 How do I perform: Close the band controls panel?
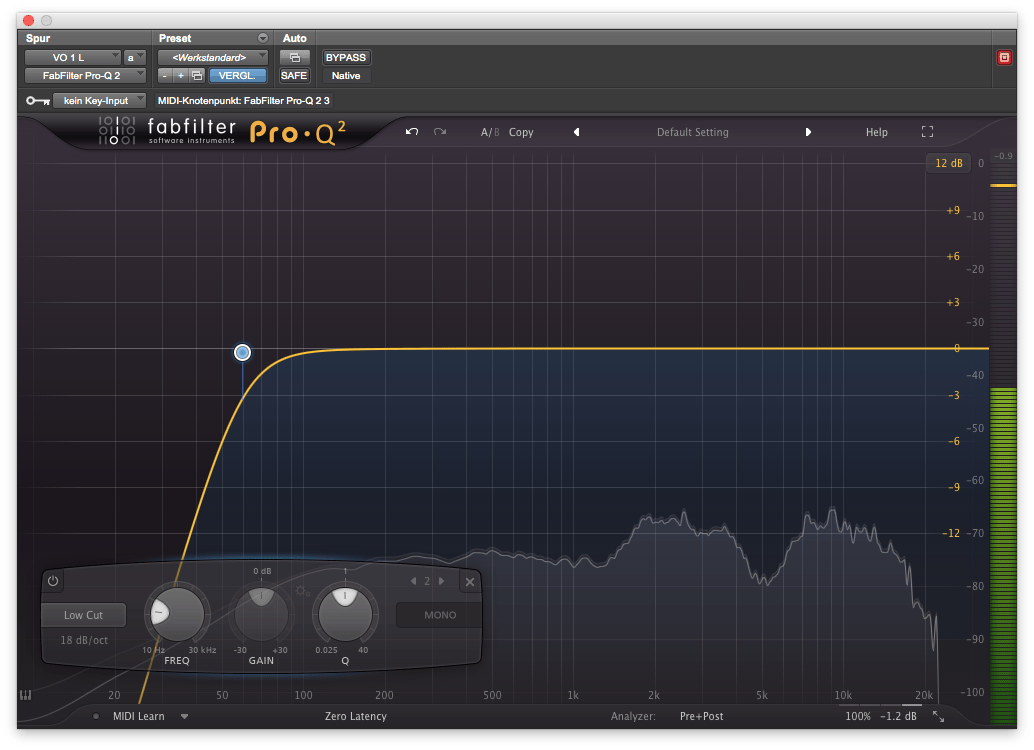(x=470, y=582)
